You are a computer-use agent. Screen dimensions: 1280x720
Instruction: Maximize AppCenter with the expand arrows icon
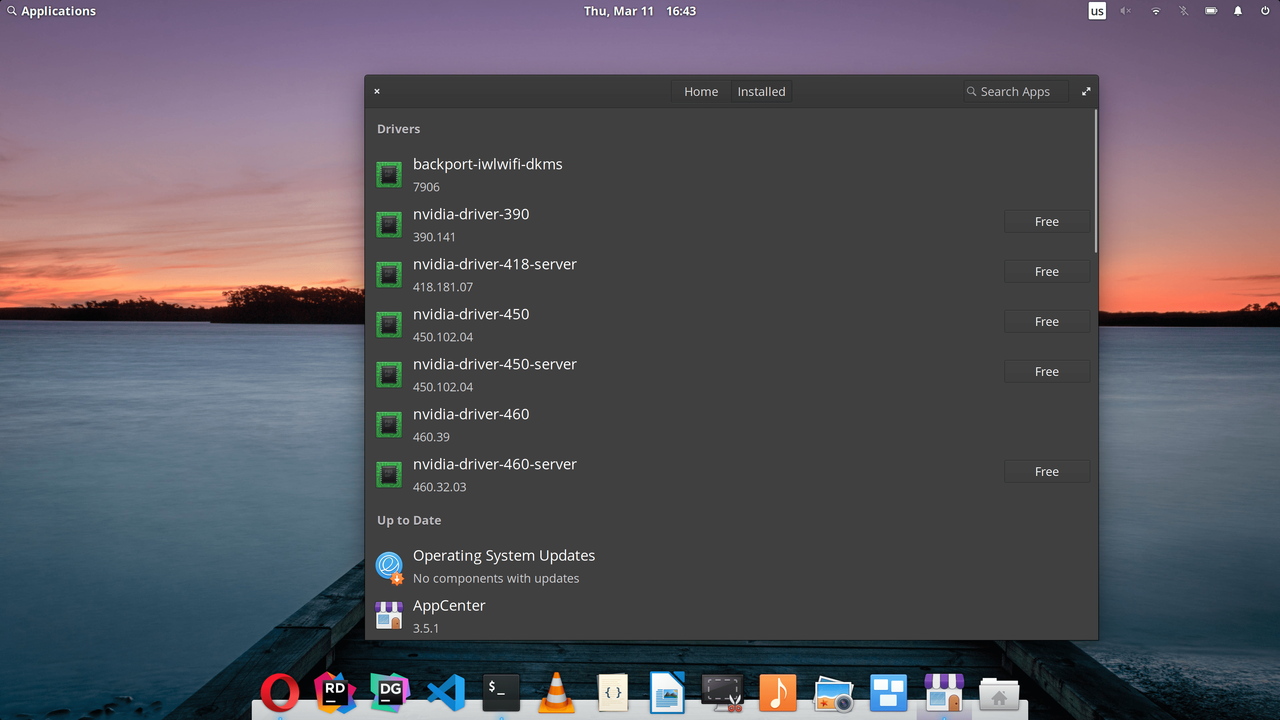click(1086, 91)
